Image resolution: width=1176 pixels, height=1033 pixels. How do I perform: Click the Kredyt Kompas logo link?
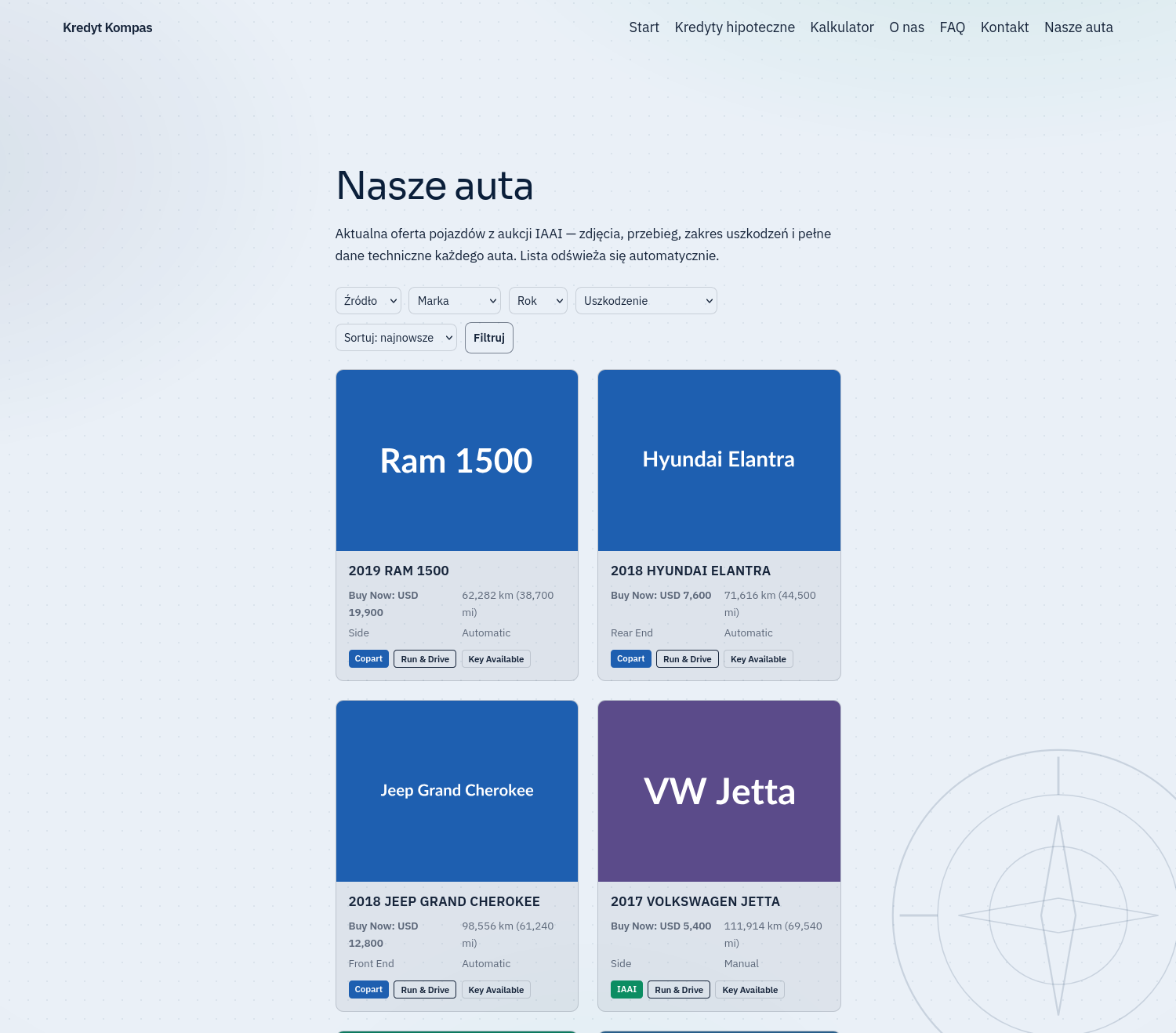(x=107, y=27)
